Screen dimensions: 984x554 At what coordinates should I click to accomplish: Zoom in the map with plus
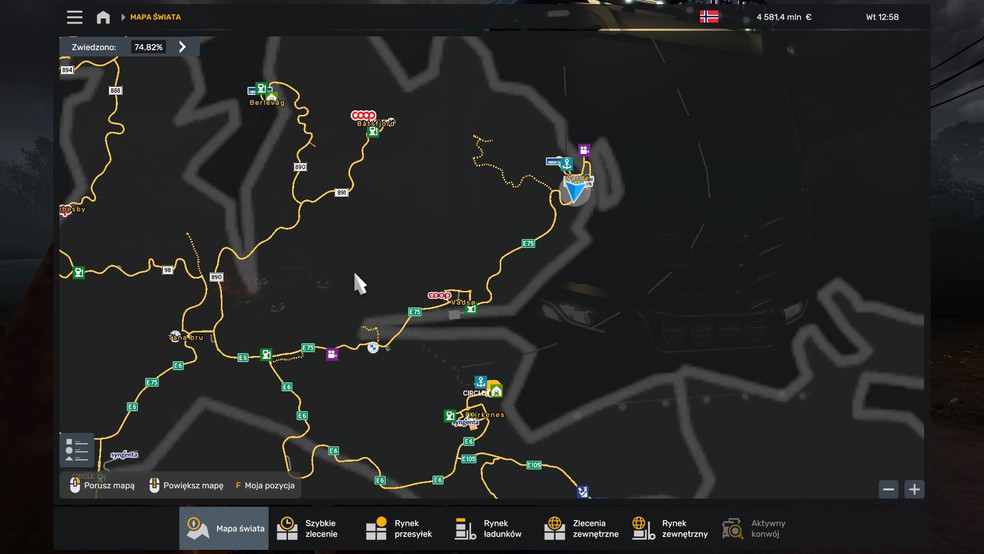click(914, 489)
